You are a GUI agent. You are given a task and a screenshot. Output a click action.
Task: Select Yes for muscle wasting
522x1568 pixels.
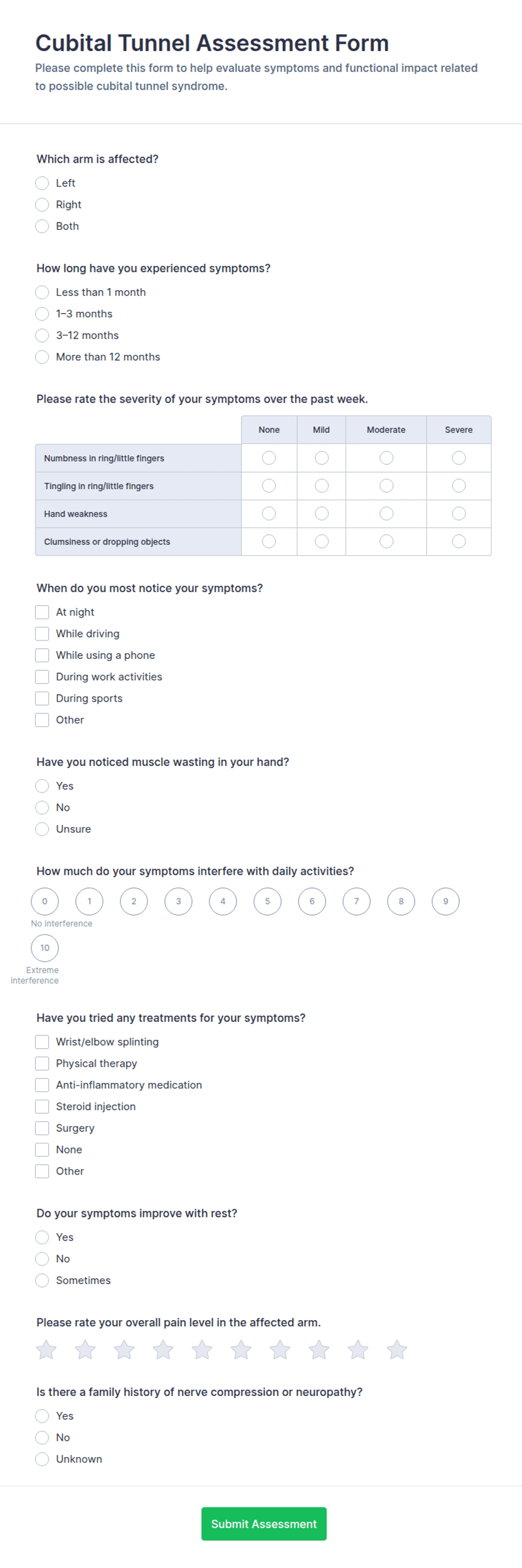[x=42, y=786]
